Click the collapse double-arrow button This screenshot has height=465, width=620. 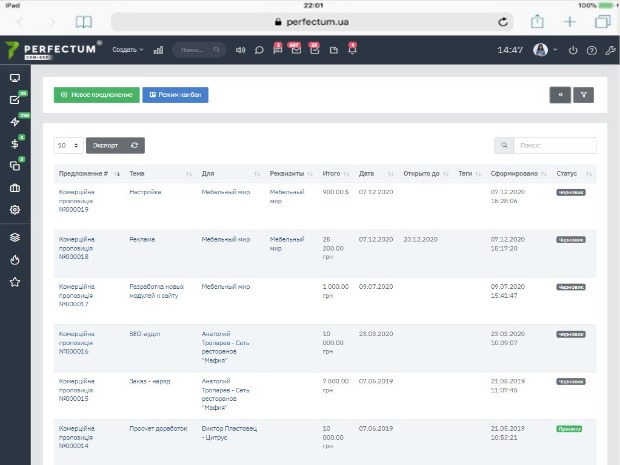(x=560, y=95)
